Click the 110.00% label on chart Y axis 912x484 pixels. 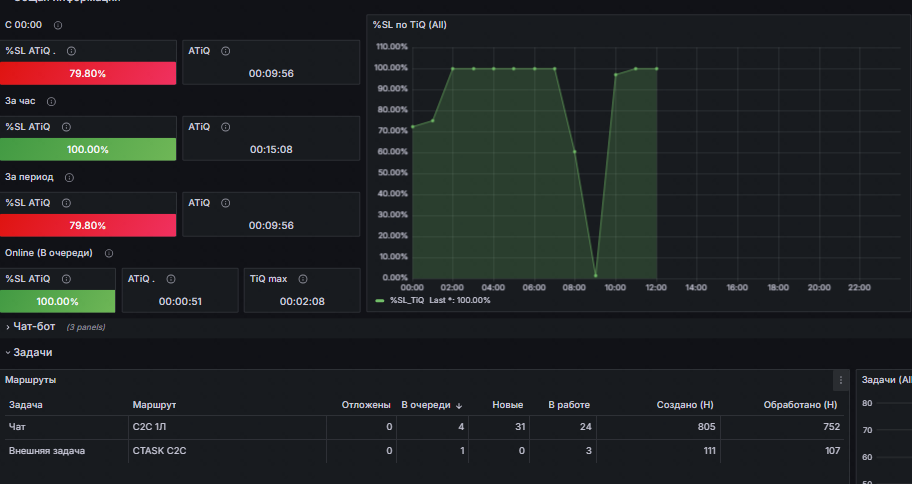coord(392,47)
